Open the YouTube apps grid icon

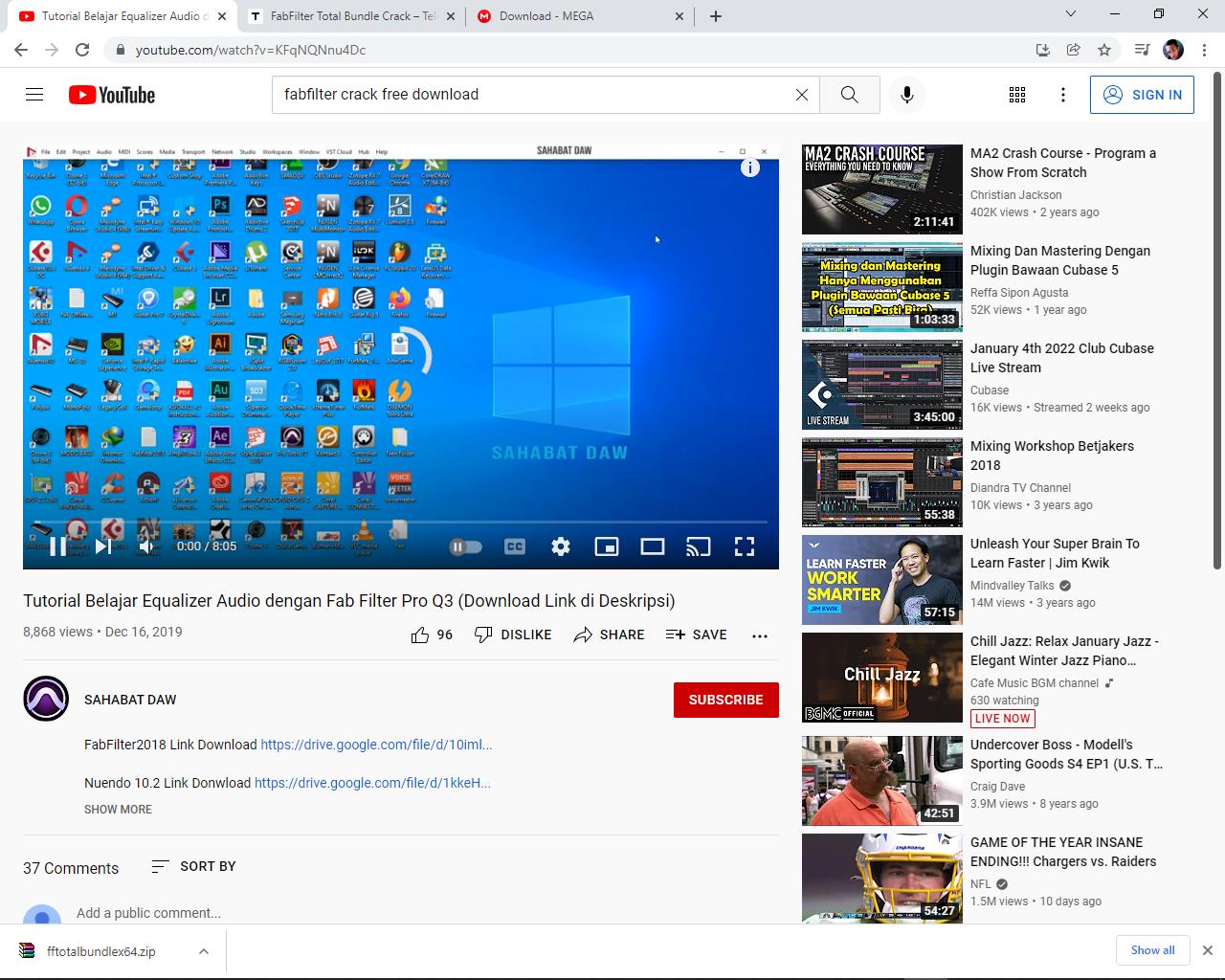(1017, 95)
